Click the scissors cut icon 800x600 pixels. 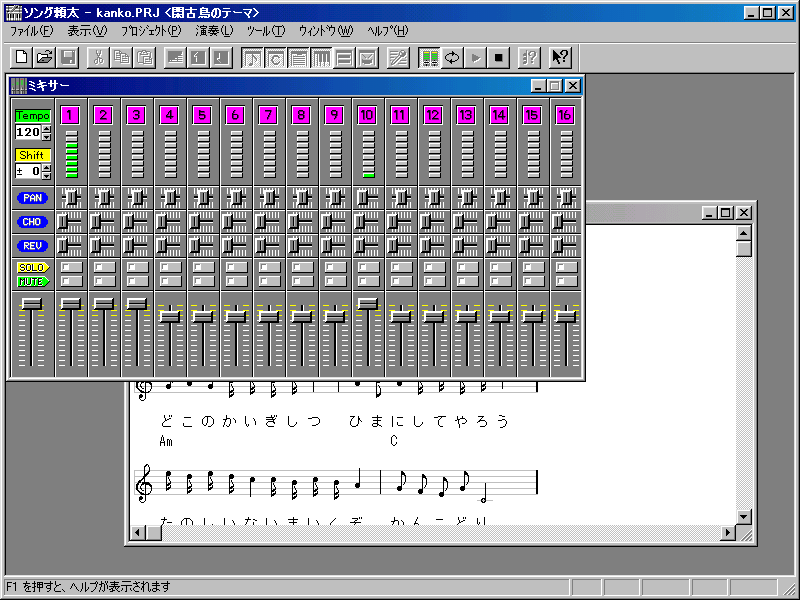(98, 58)
